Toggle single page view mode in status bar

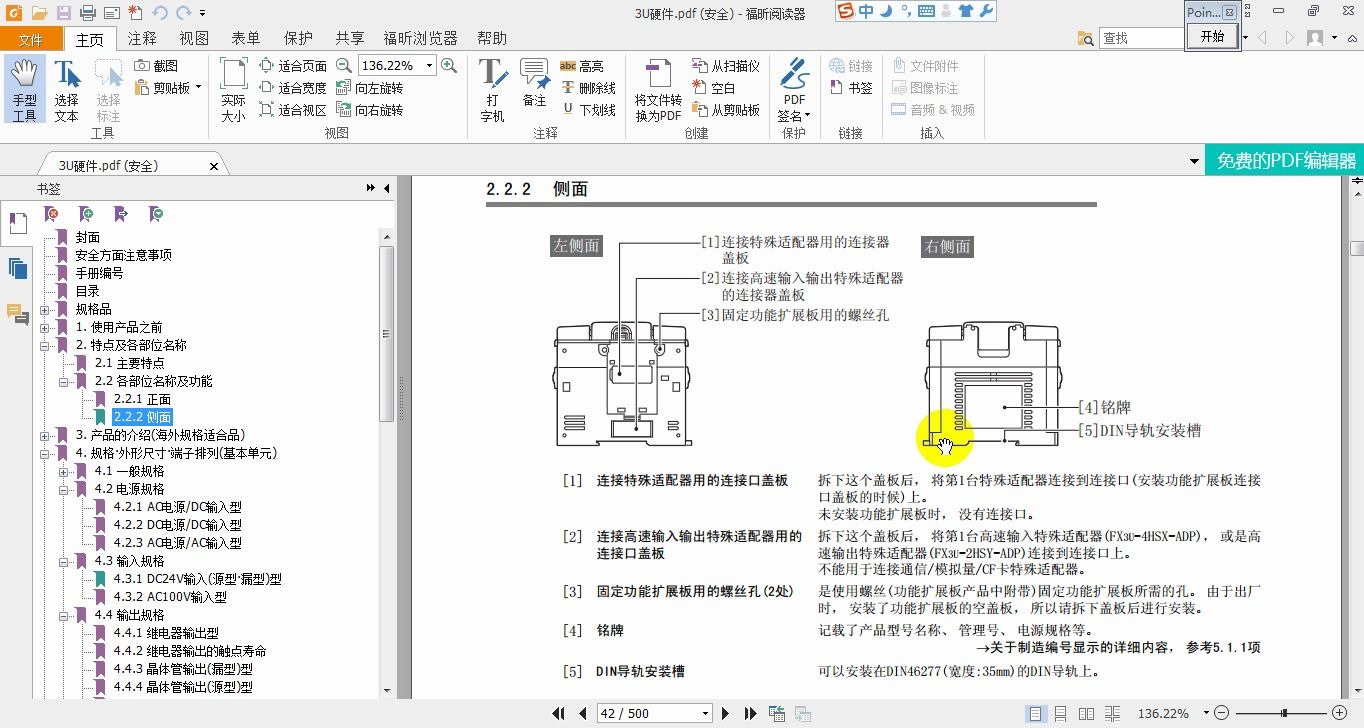click(1035, 714)
